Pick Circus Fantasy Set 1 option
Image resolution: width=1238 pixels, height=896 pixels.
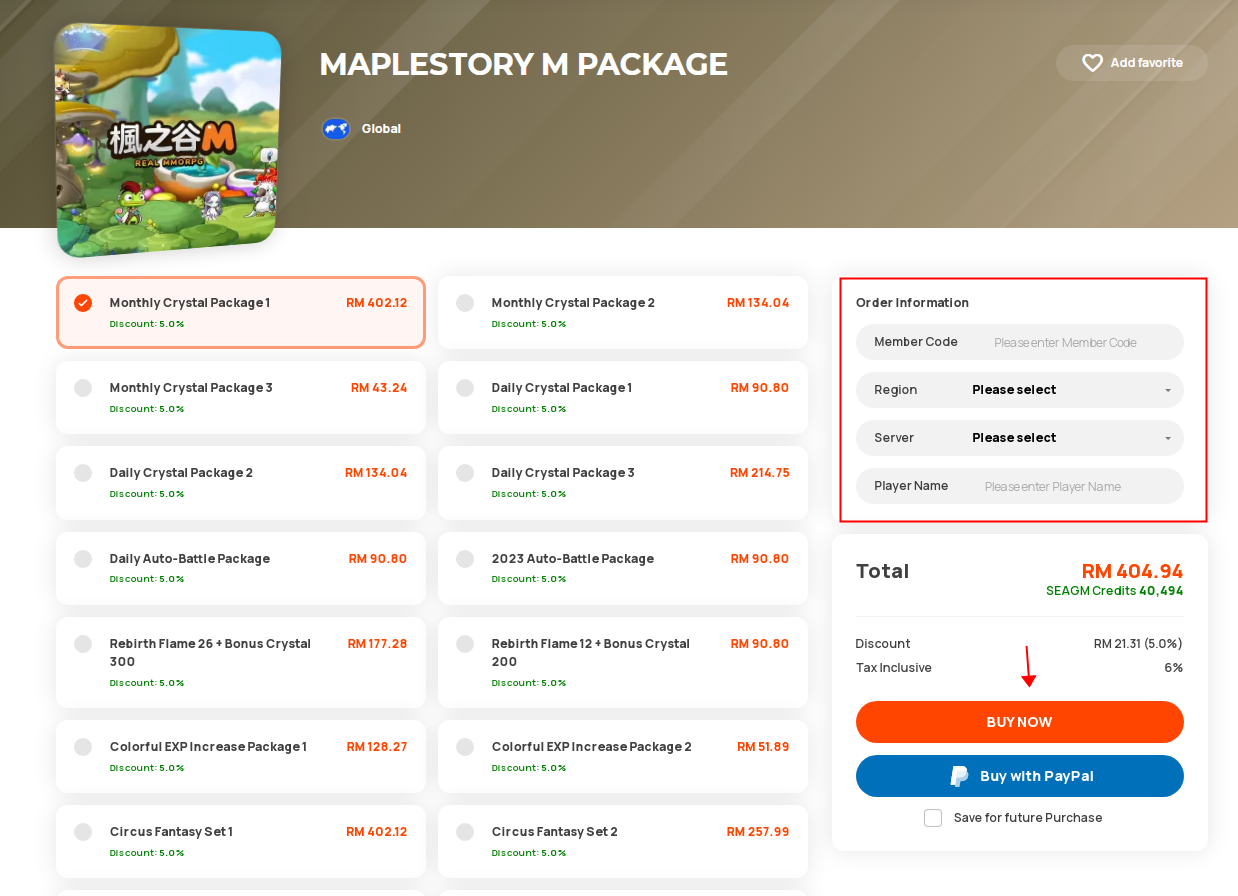[241, 841]
